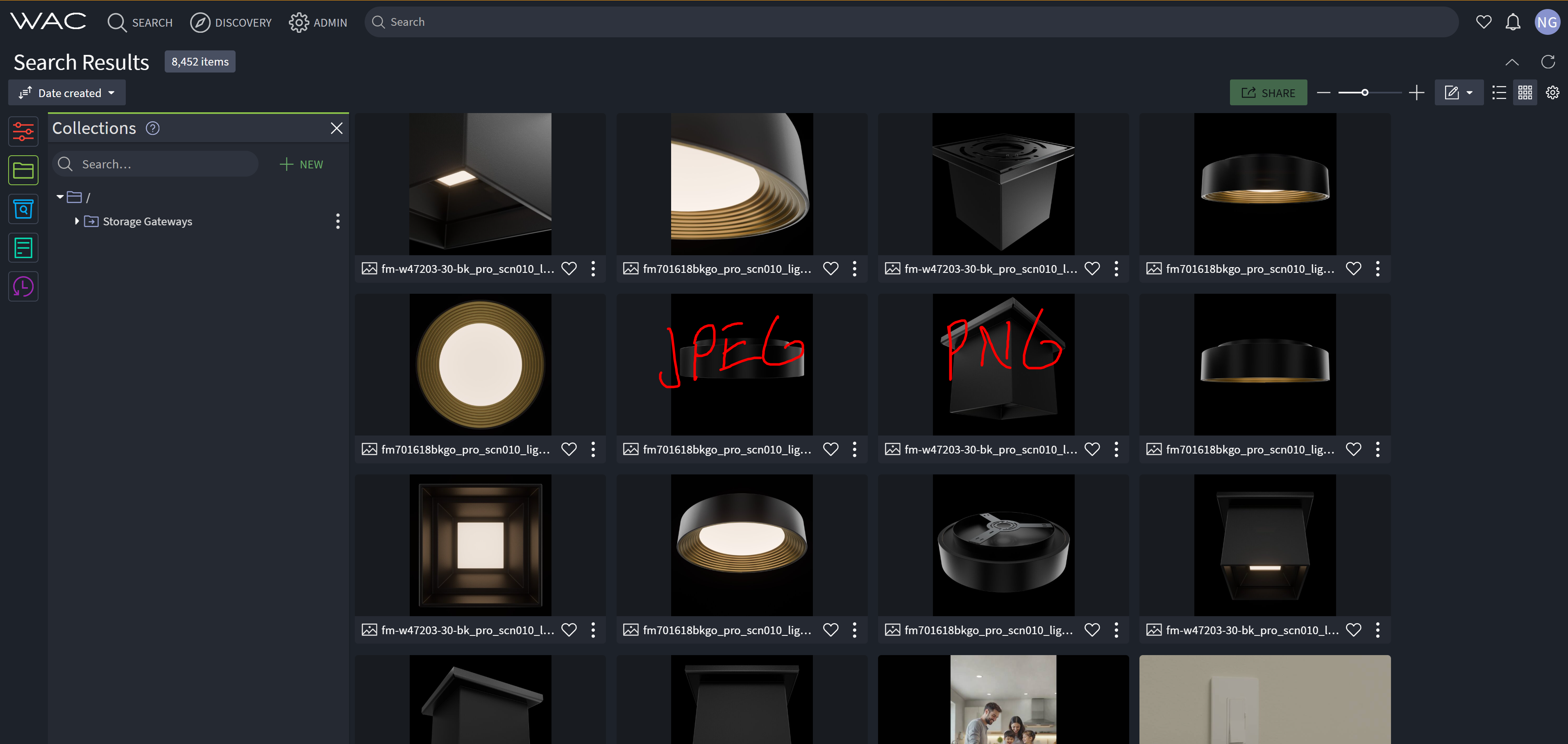Screen dimensions: 1568x744
Task: Switch to list view
Action: 1499,93
